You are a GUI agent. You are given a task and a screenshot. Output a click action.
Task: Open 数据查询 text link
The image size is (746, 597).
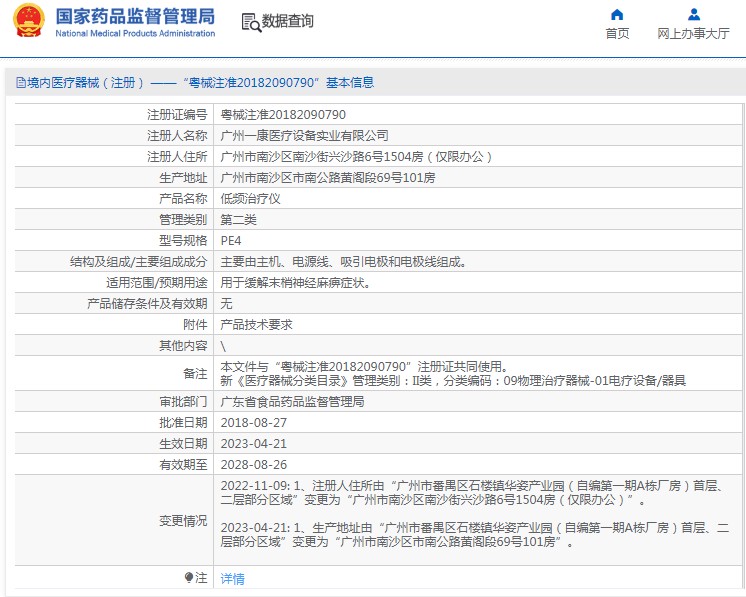coord(288,21)
